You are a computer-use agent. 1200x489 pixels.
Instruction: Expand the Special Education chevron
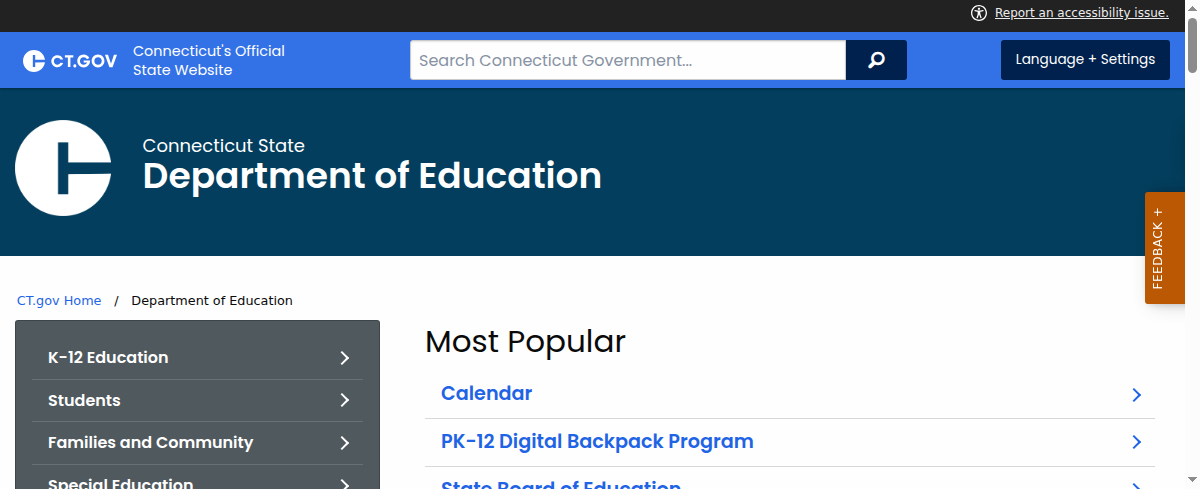pyautogui.click(x=345, y=483)
